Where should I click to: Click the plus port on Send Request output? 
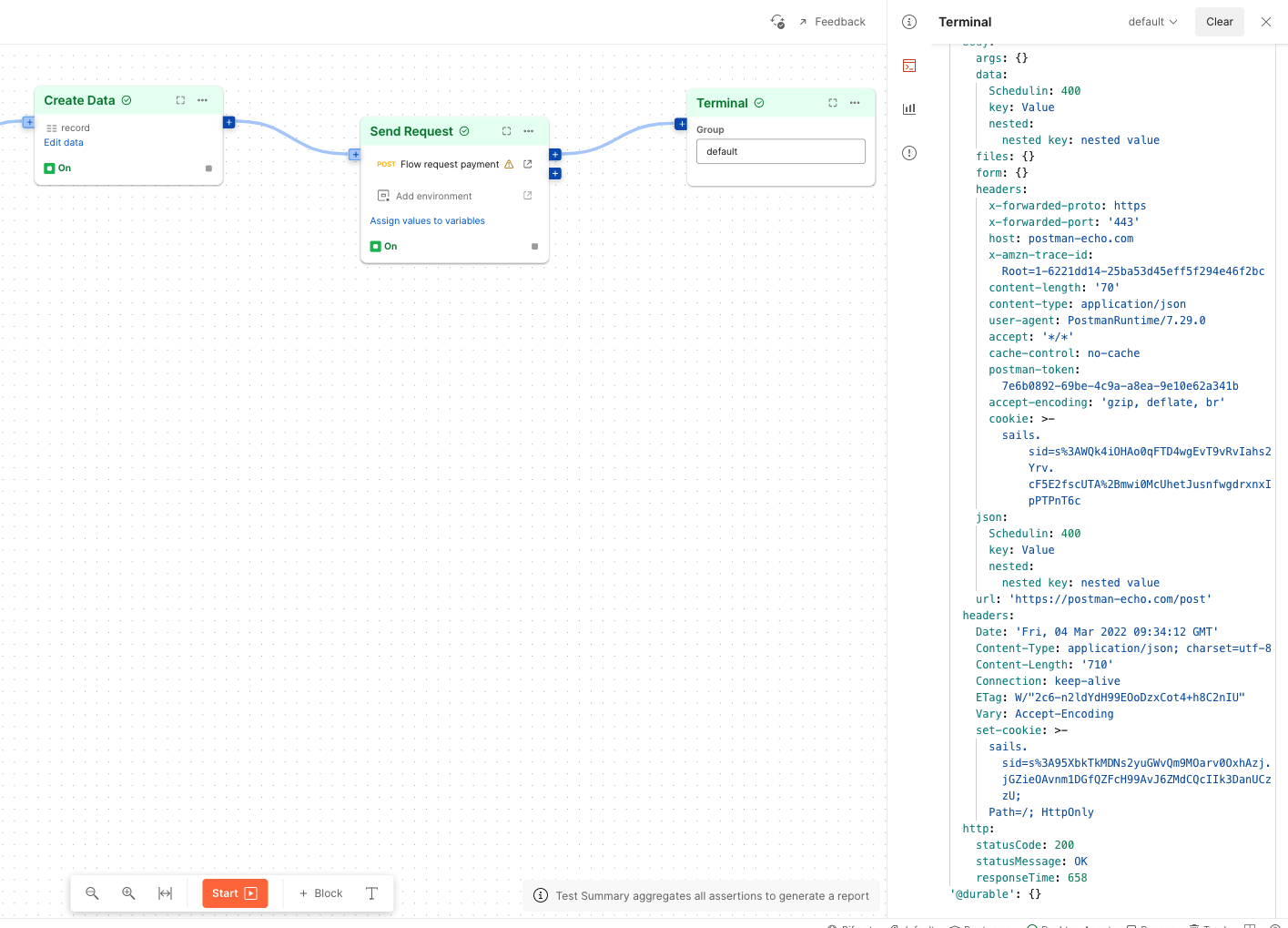(x=555, y=155)
